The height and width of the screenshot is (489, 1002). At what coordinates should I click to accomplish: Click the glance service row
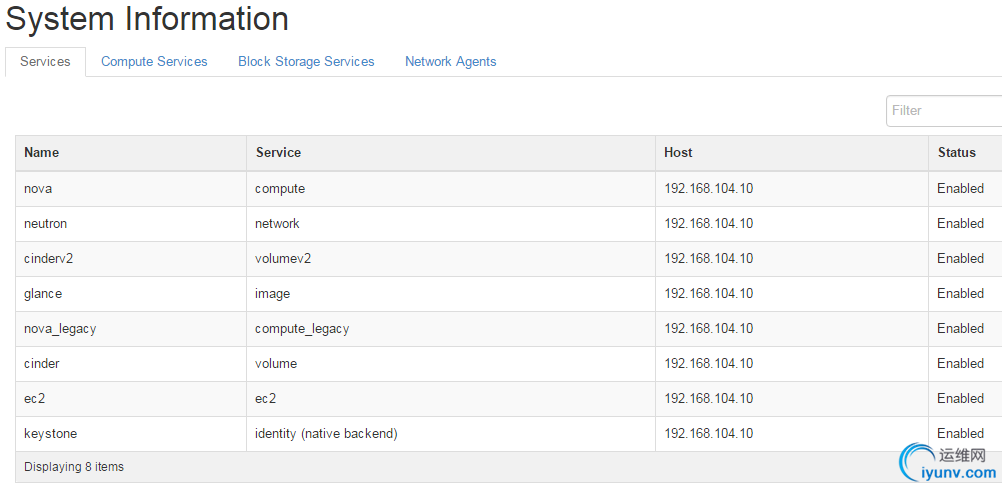point(43,293)
